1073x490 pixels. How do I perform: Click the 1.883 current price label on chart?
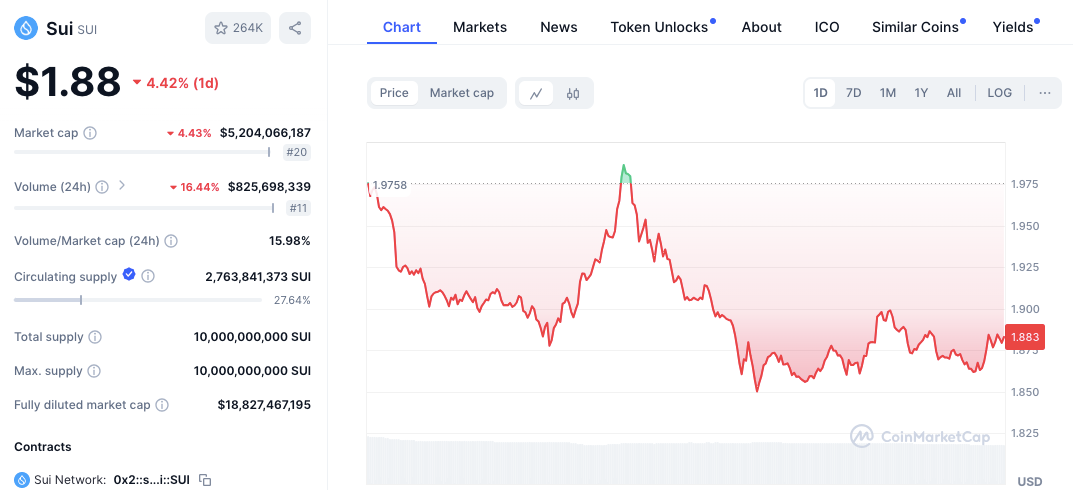(1024, 337)
